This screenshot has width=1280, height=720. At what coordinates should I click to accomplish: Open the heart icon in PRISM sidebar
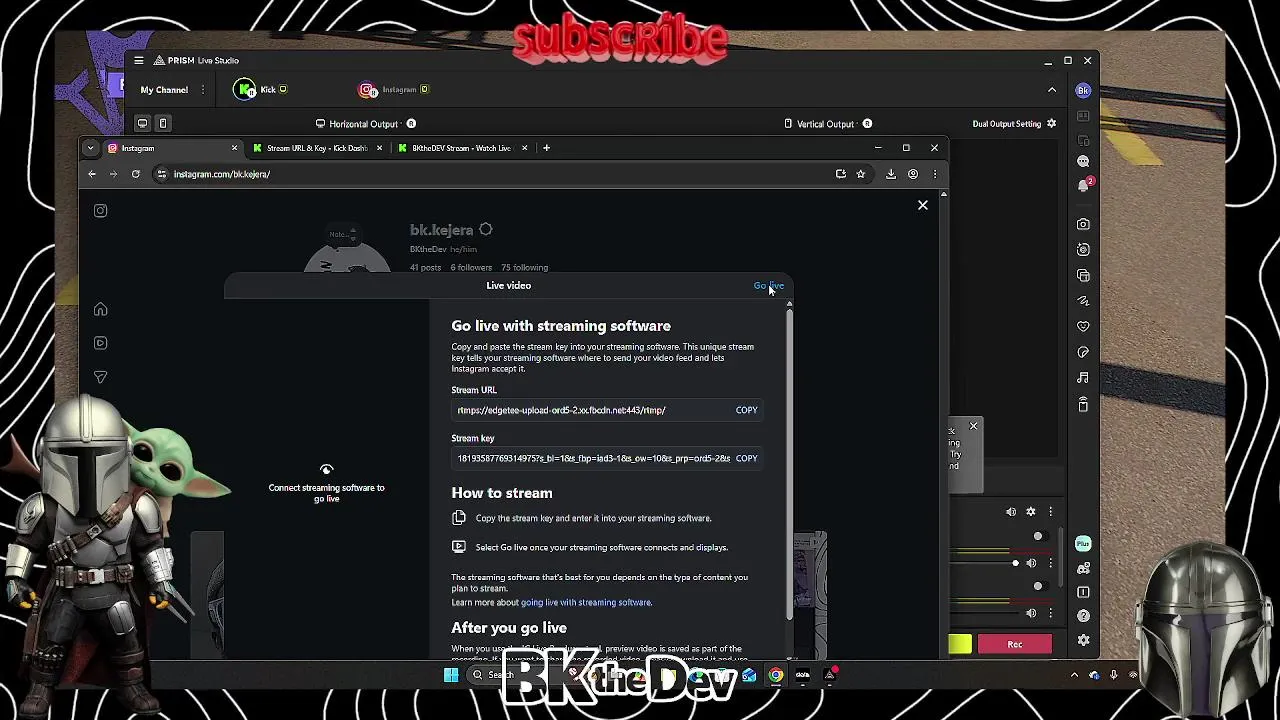pos(1083,327)
